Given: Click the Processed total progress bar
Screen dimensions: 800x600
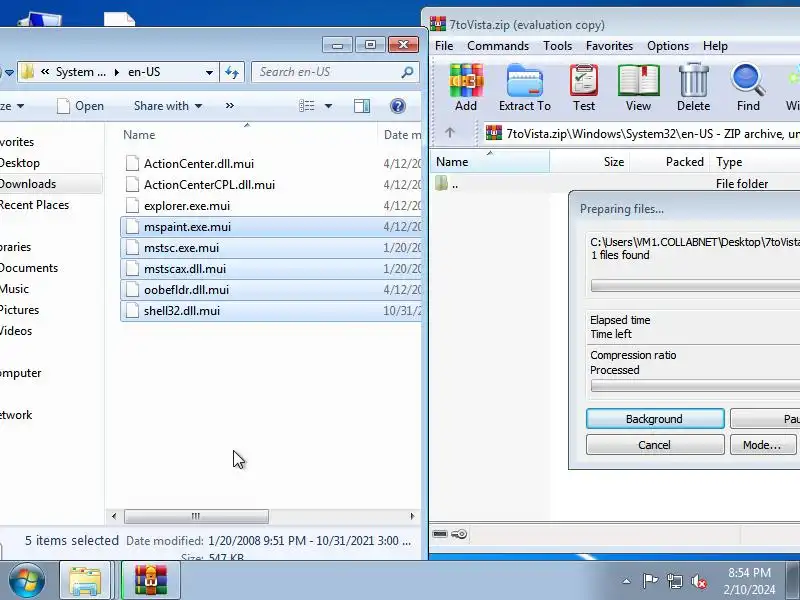Looking at the screenshot, I should pos(695,386).
